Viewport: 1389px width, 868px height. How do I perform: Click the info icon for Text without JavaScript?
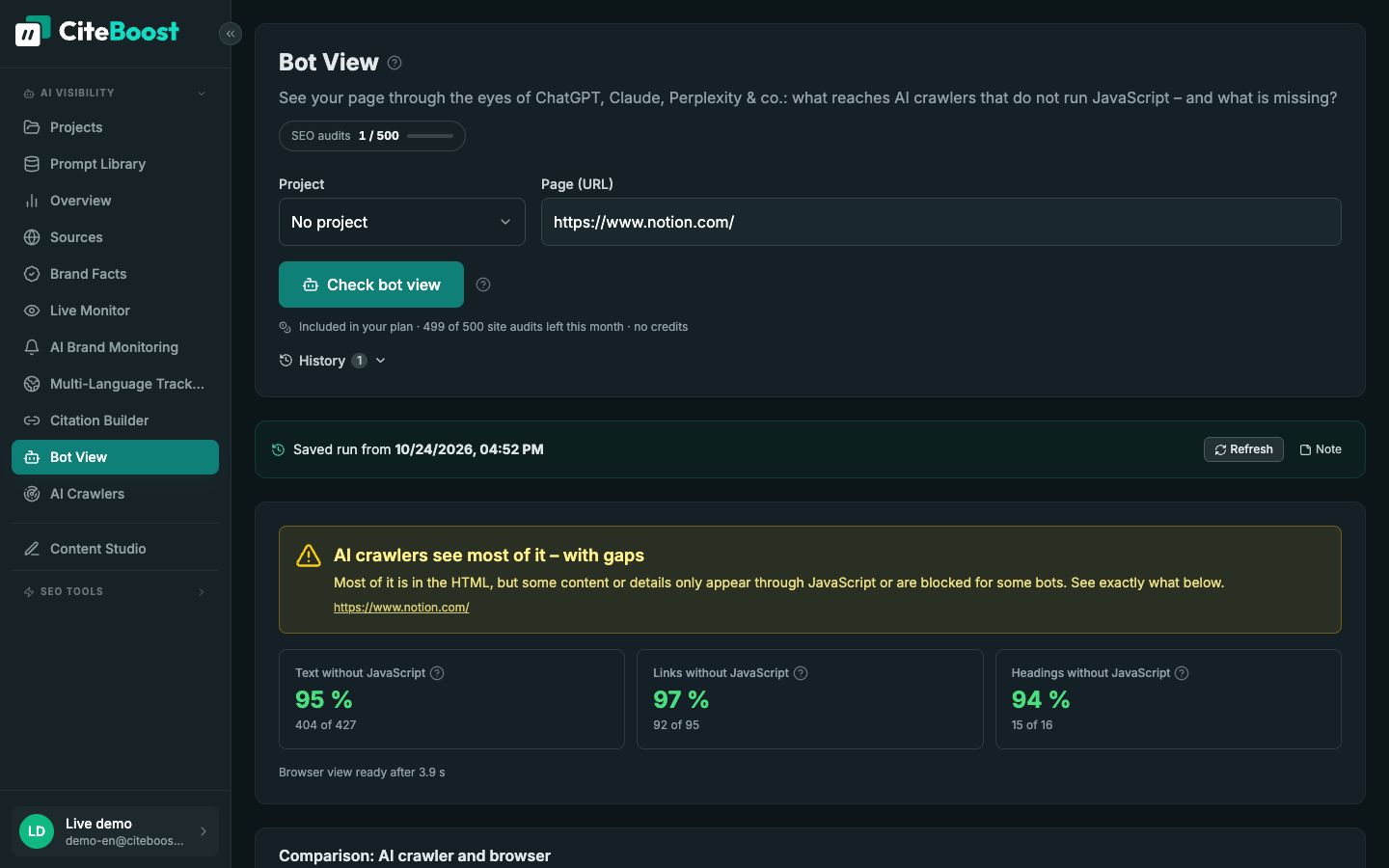437,673
